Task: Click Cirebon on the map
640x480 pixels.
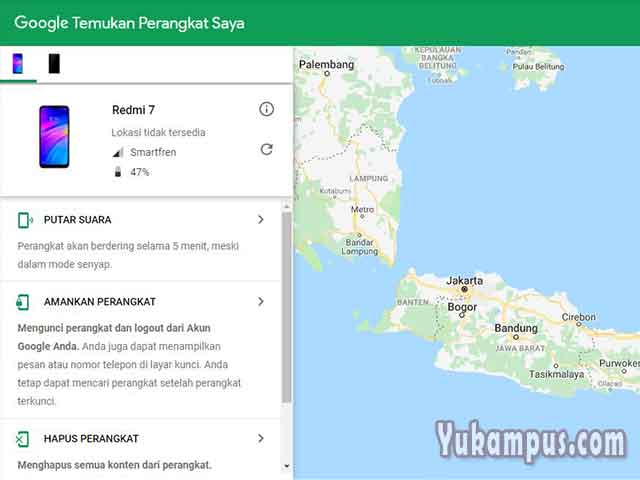Action: coord(578,317)
